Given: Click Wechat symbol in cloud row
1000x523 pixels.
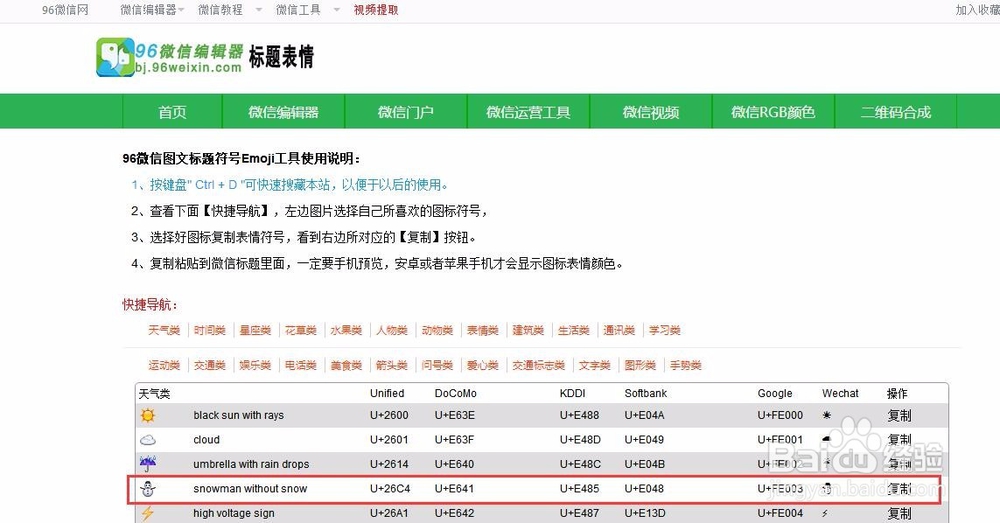Looking at the screenshot, I should [x=827, y=439].
